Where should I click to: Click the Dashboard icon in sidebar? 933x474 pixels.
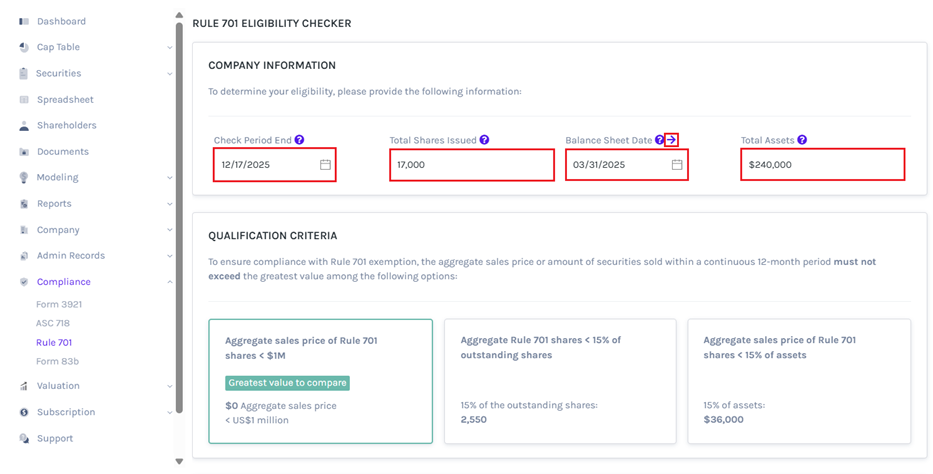tap(24, 21)
